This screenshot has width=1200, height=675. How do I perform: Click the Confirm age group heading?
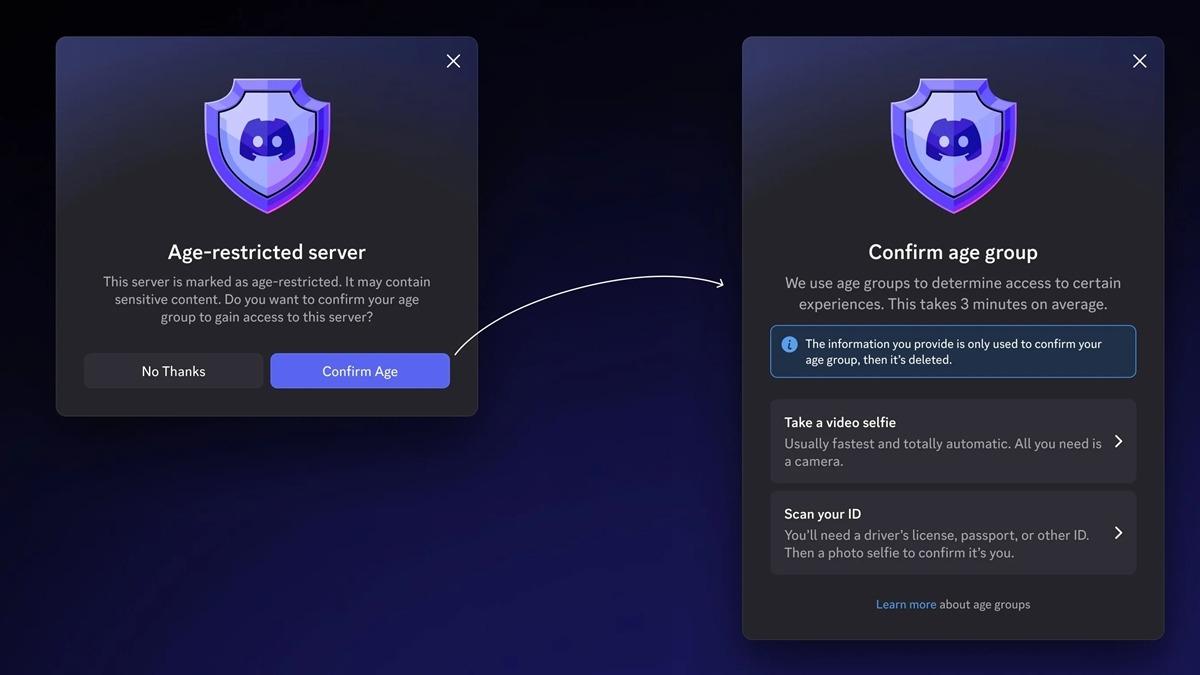click(x=953, y=252)
